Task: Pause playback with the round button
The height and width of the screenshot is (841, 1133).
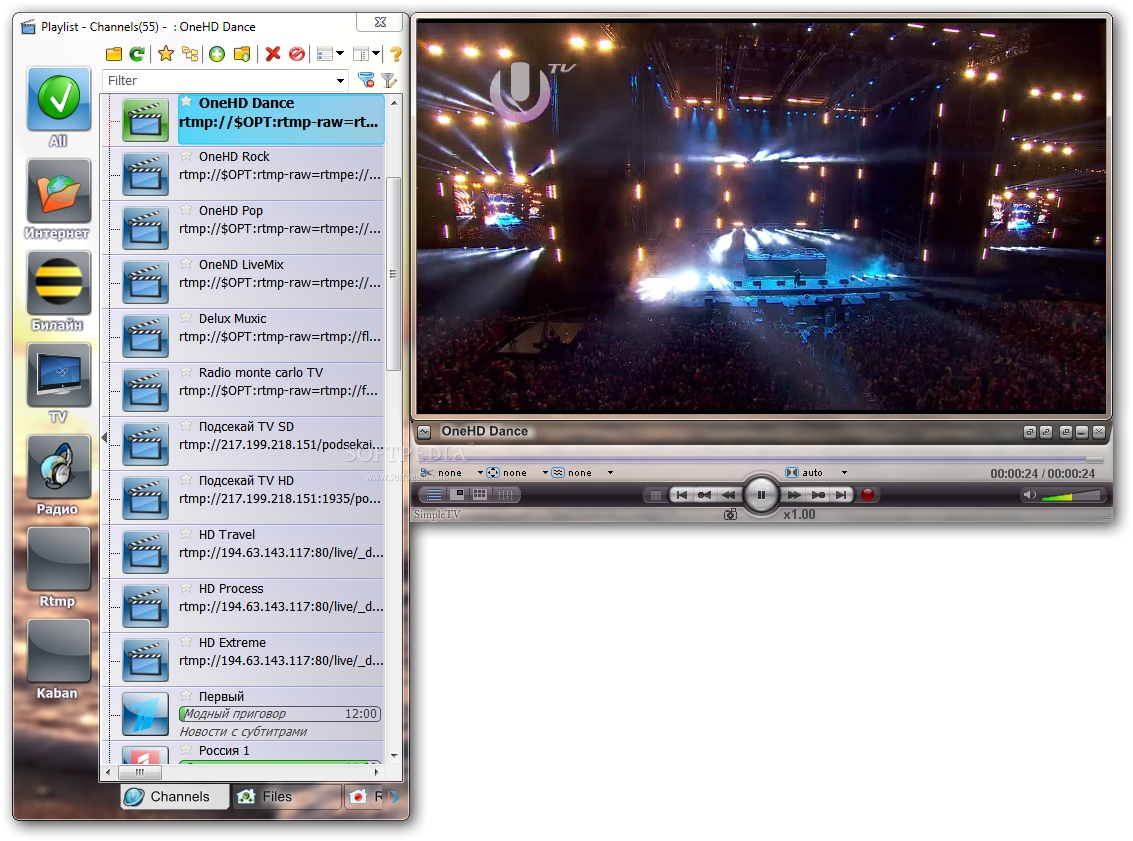Action: [761, 495]
